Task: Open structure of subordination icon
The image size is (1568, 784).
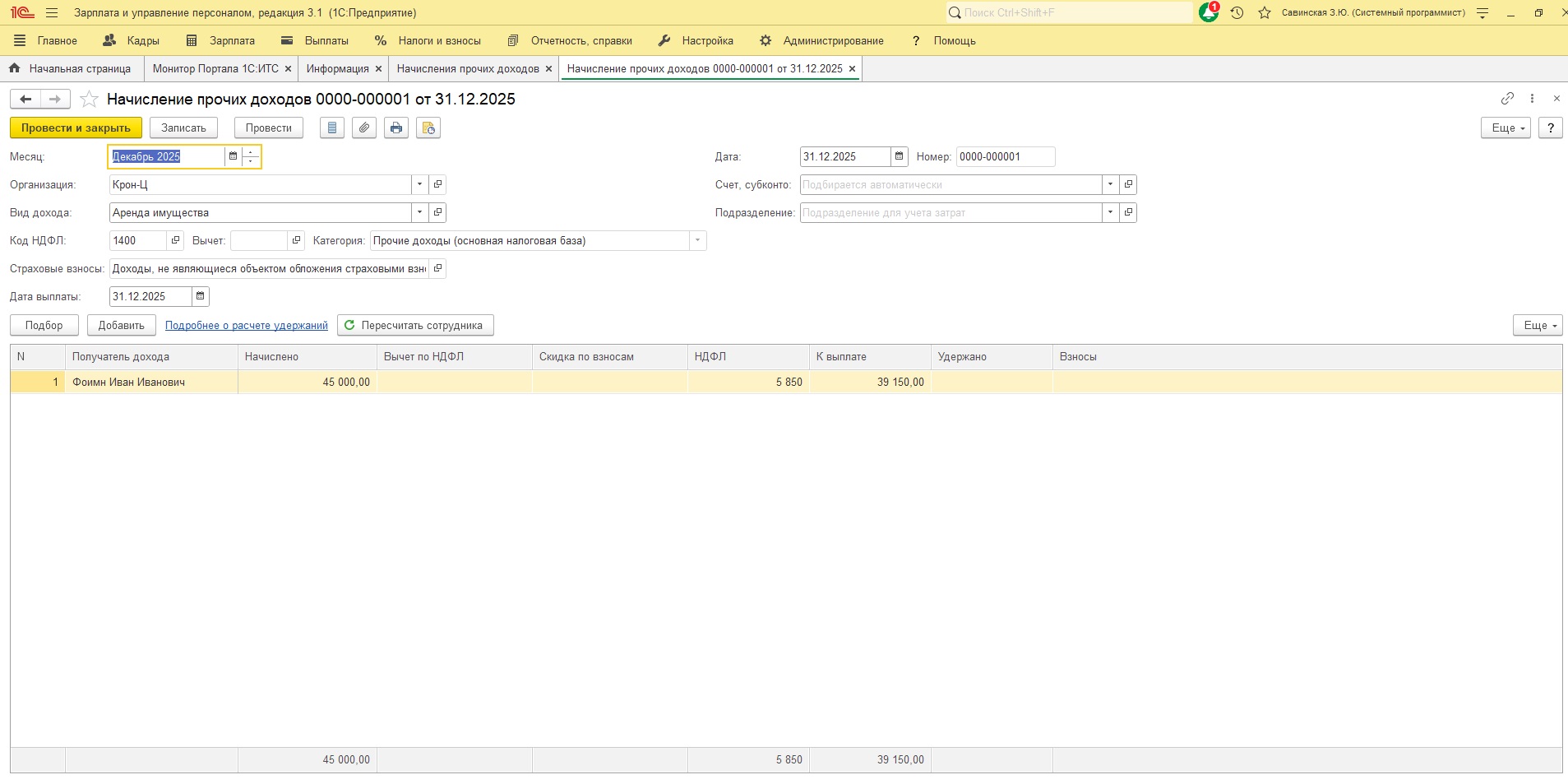Action: click(x=428, y=128)
